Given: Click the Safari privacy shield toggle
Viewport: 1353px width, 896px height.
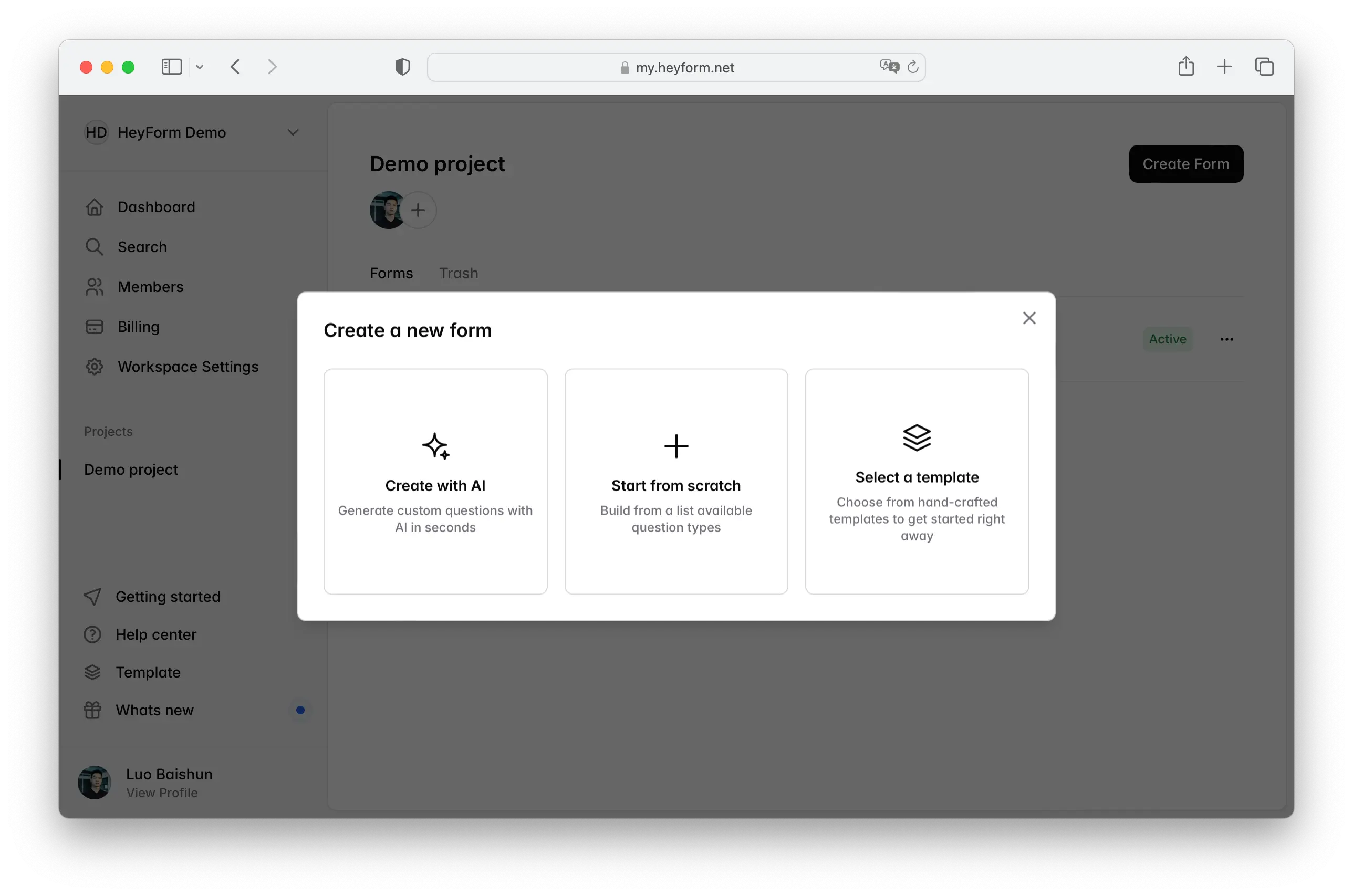Looking at the screenshot, I should tap(402, 66).
